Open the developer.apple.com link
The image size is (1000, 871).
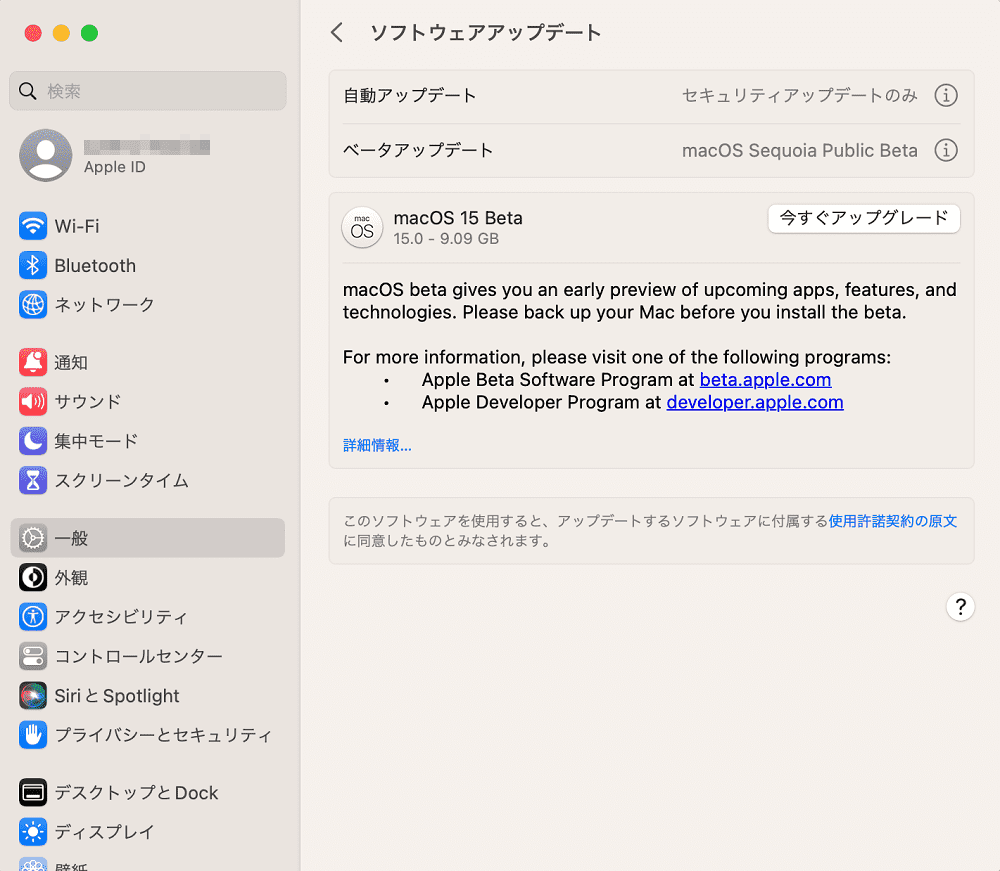pyautogui.click(x=754, y=402)
